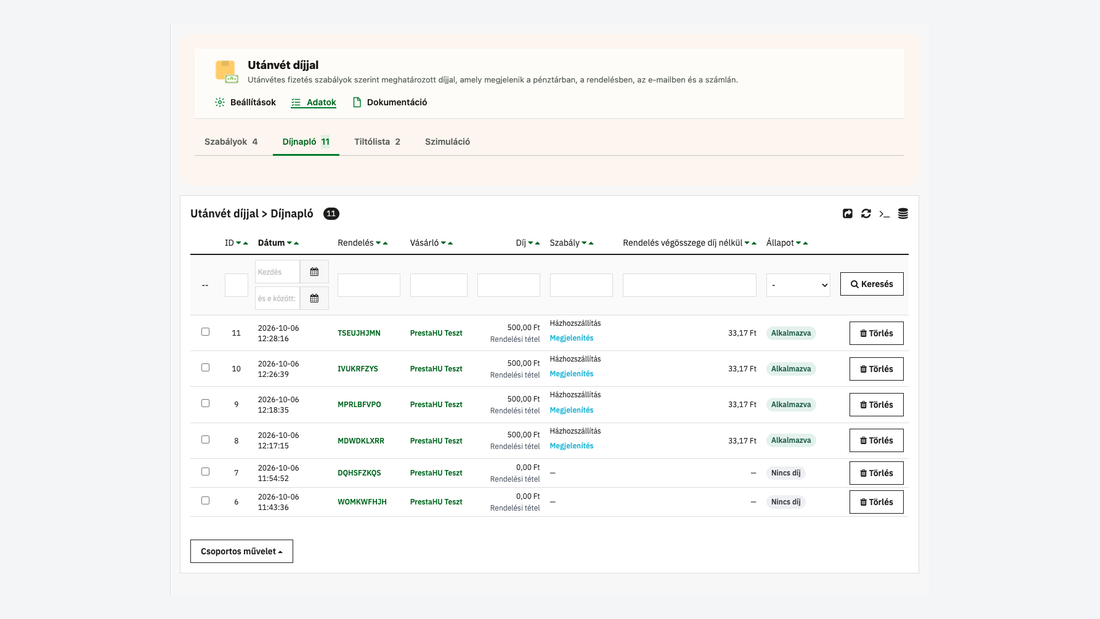Open calendar for Kezdés date field

[314, 272]
